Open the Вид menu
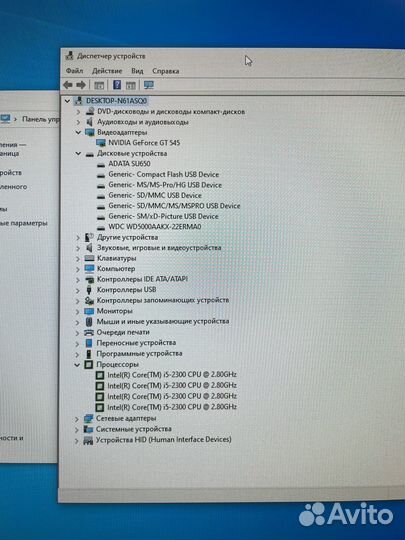Viewport: 405px width, 540px height. (x=137, y=71)
